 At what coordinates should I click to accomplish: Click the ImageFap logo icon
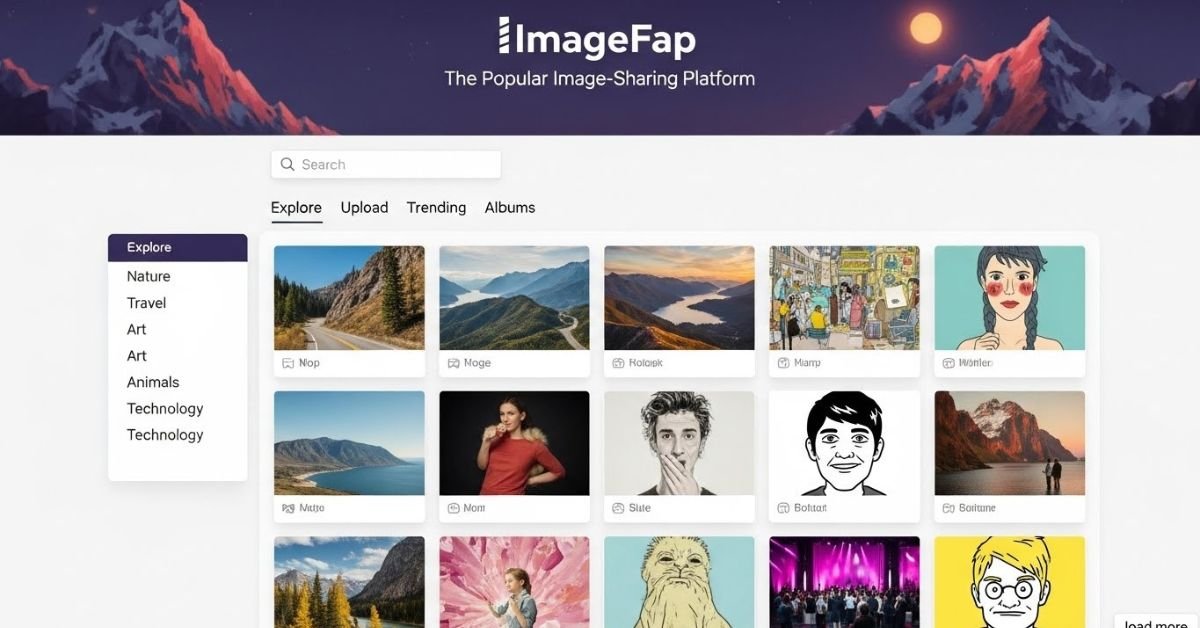(504, 36)
